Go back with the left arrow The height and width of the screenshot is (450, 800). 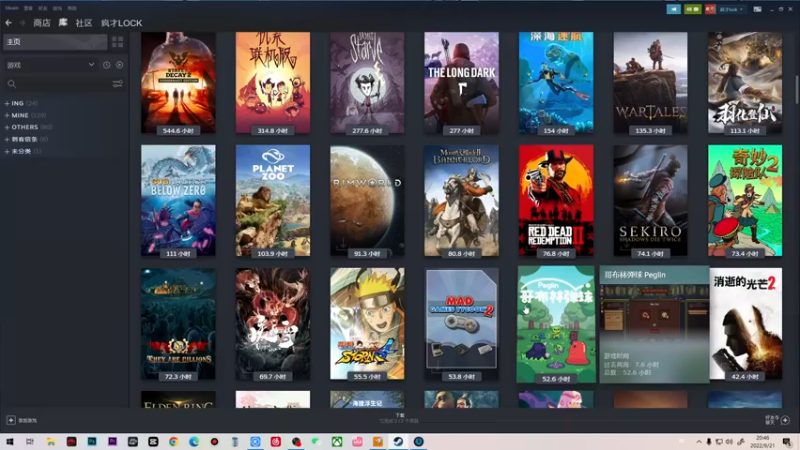pos(9,23)
